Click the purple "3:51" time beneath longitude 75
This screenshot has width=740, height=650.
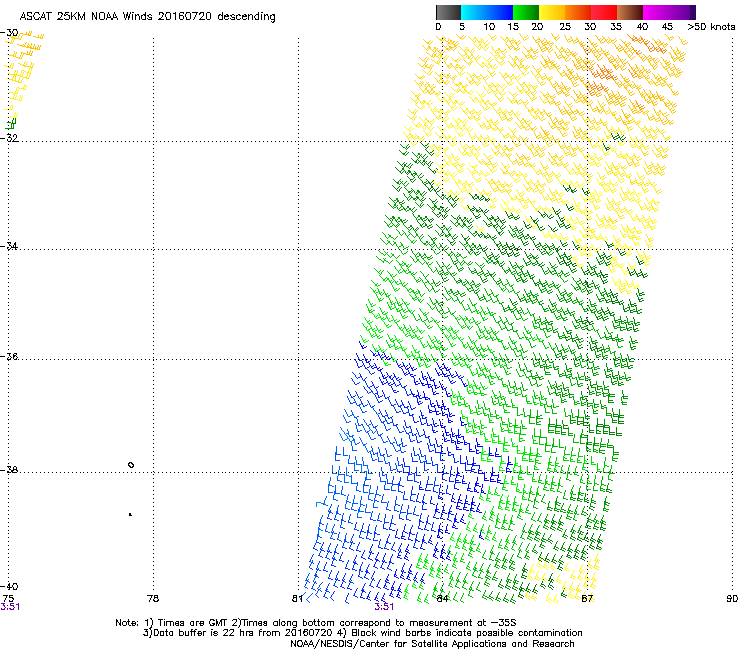coord(10,607)
